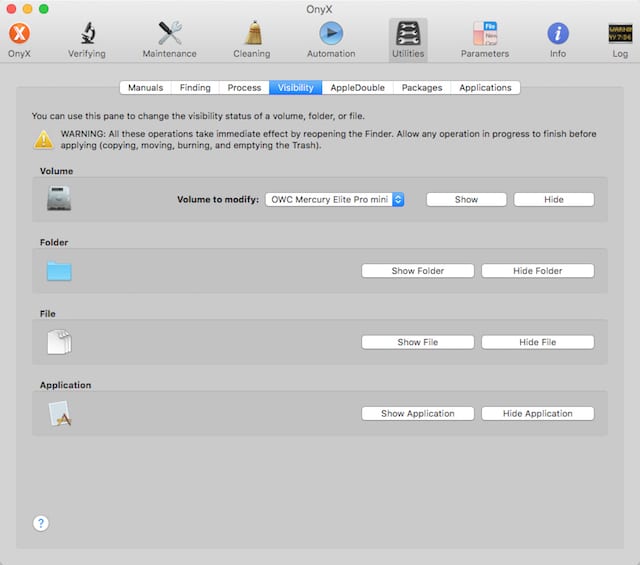Open the Info toolbar icon
The width and height of the screenshot is (640, 565).
point(557,34)
